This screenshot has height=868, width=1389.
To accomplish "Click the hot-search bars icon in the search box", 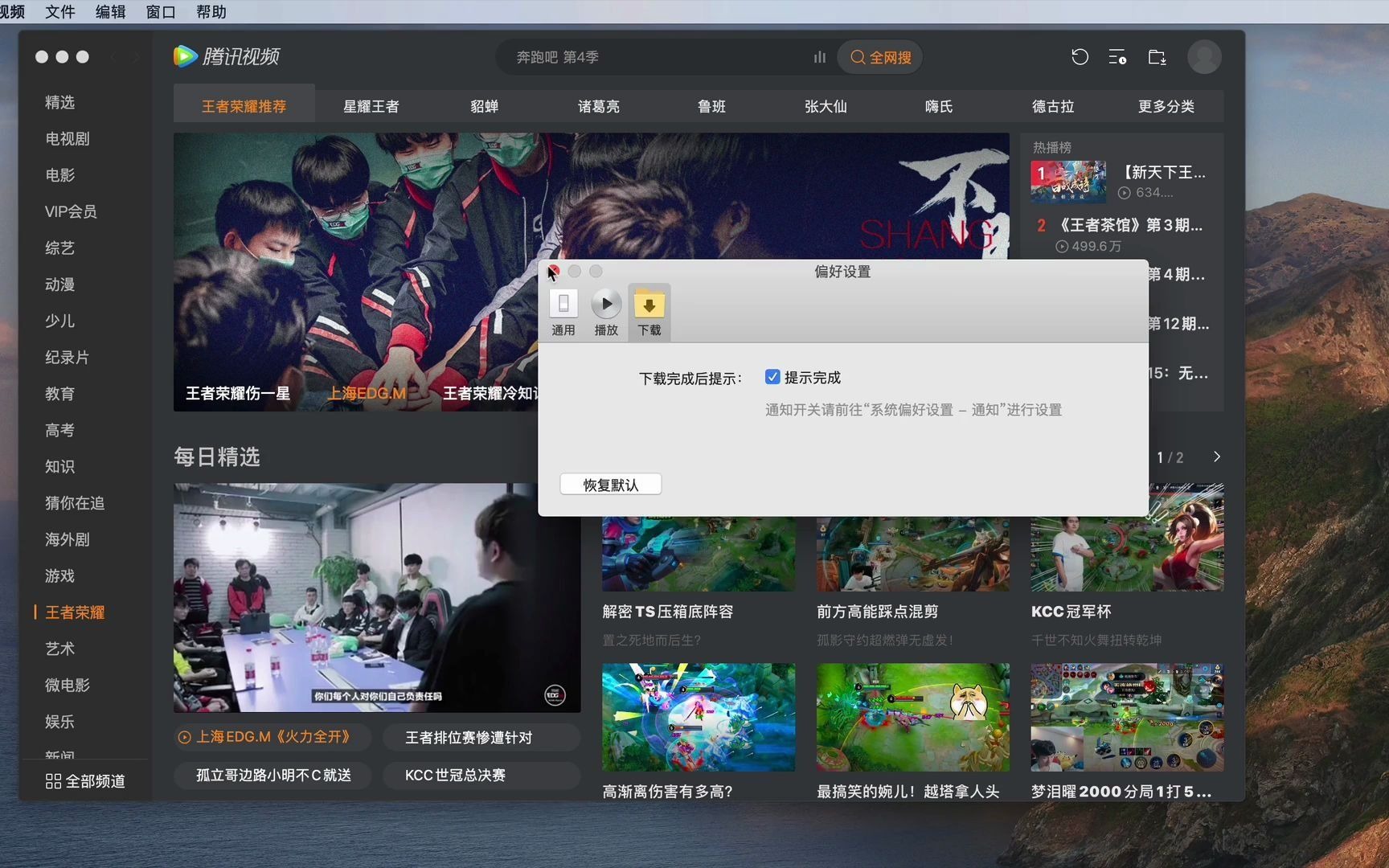I will point(819,57).
